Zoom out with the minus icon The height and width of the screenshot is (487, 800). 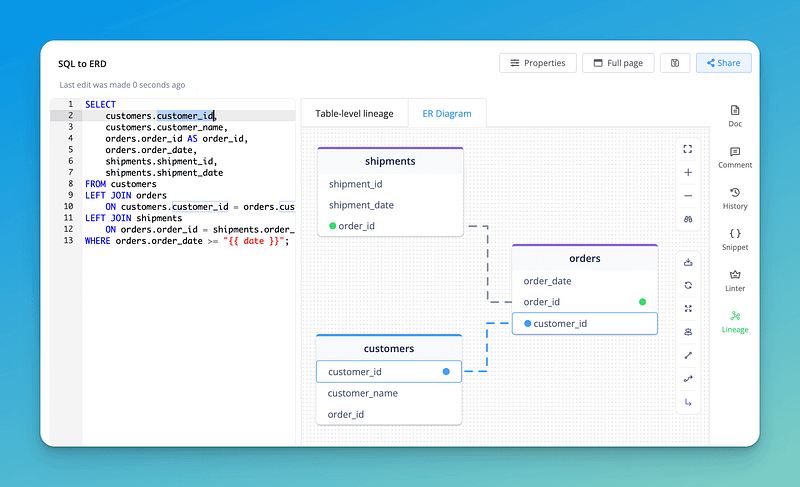tap(688, 196)
